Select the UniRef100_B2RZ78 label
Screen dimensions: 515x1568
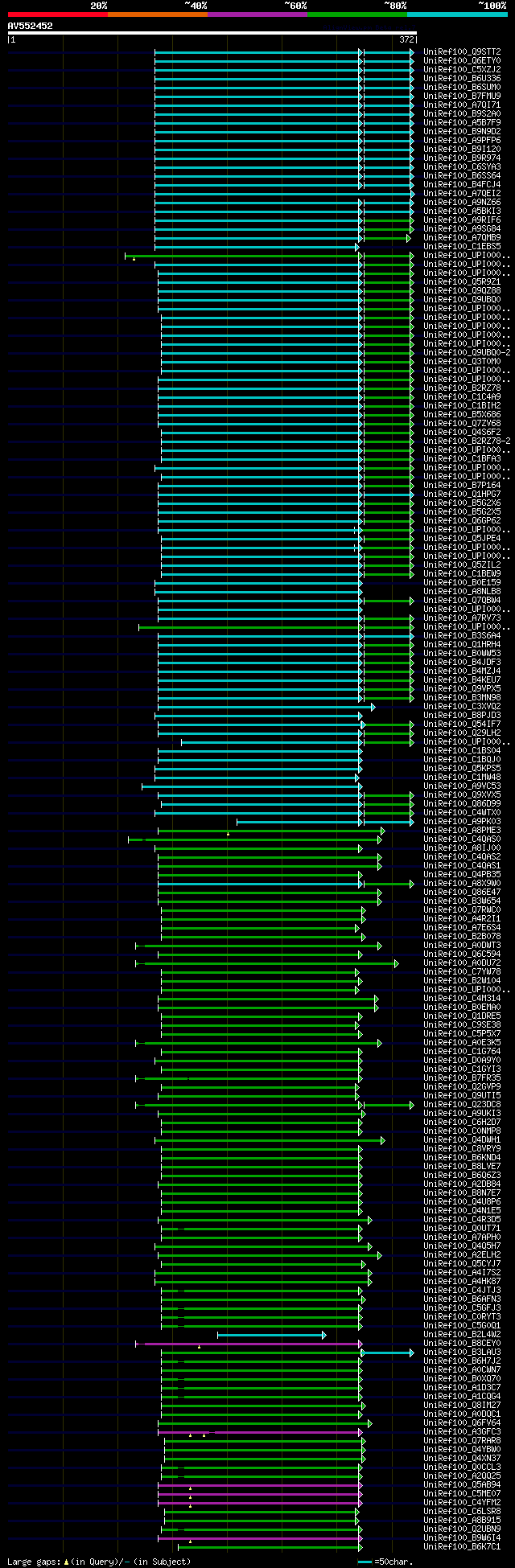pyautogui.click(x=462, y=388)
